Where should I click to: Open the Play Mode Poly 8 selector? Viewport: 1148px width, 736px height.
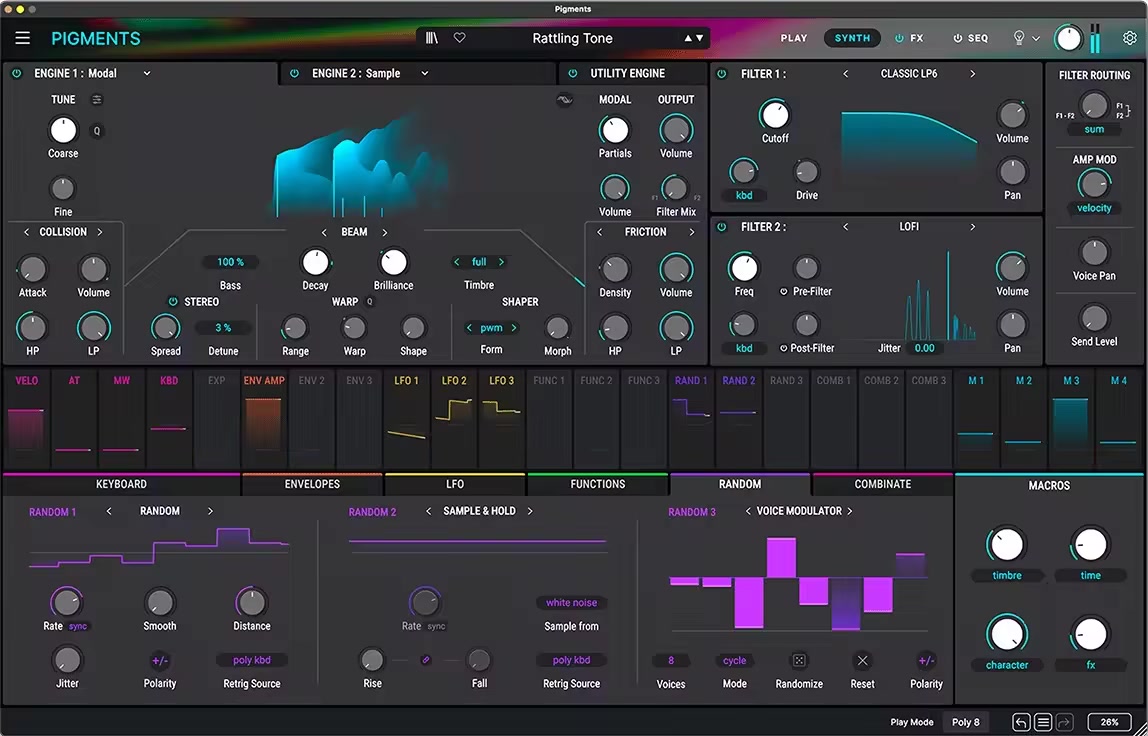point(965,722)
